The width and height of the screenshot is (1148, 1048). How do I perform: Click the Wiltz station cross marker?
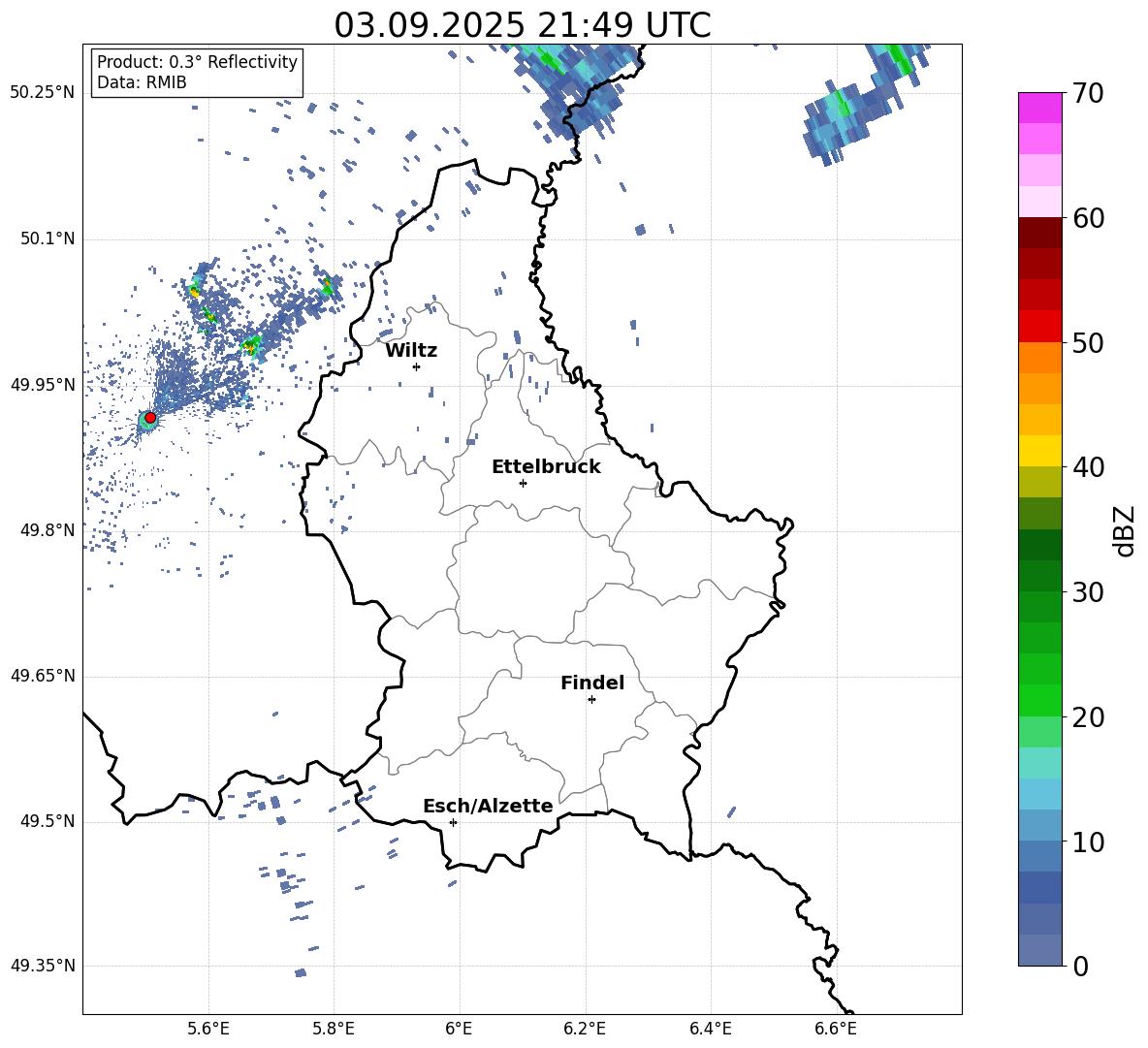416,366
